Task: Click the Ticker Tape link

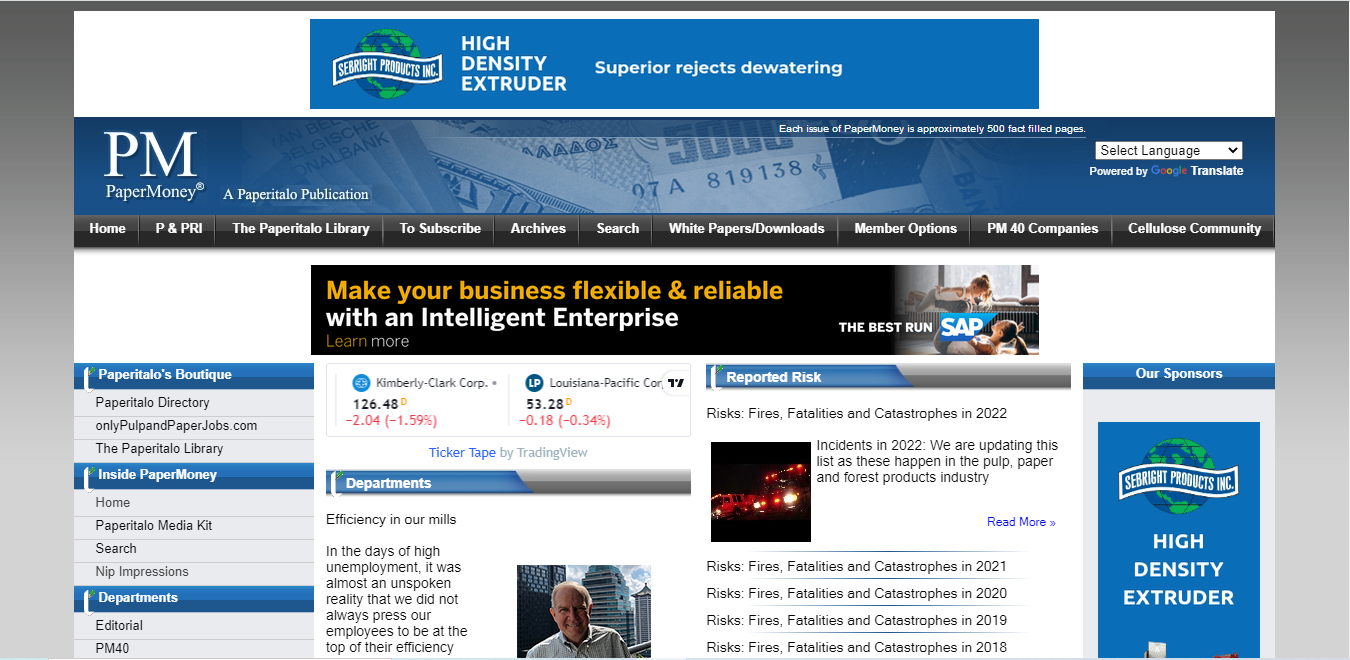Action: click(462, 453)
